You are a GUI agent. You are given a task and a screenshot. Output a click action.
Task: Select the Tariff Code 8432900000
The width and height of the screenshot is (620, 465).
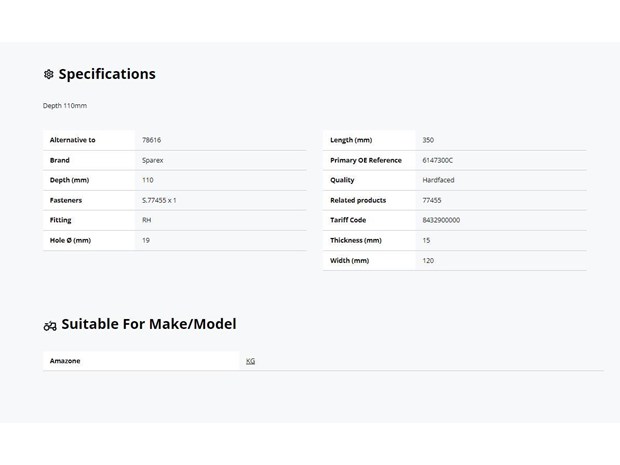441,220
